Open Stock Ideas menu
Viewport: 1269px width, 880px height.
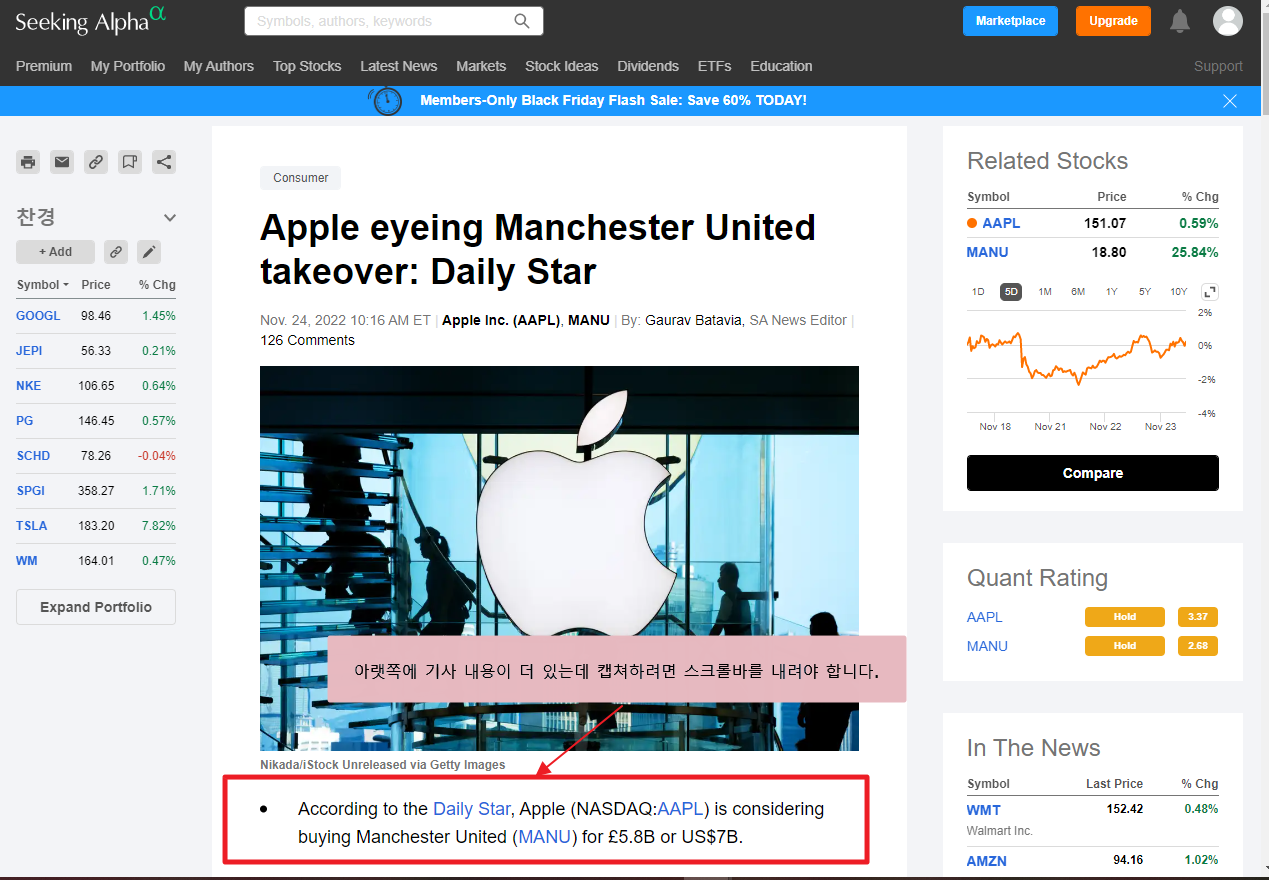pyautogui.click(x=562, y=66)
